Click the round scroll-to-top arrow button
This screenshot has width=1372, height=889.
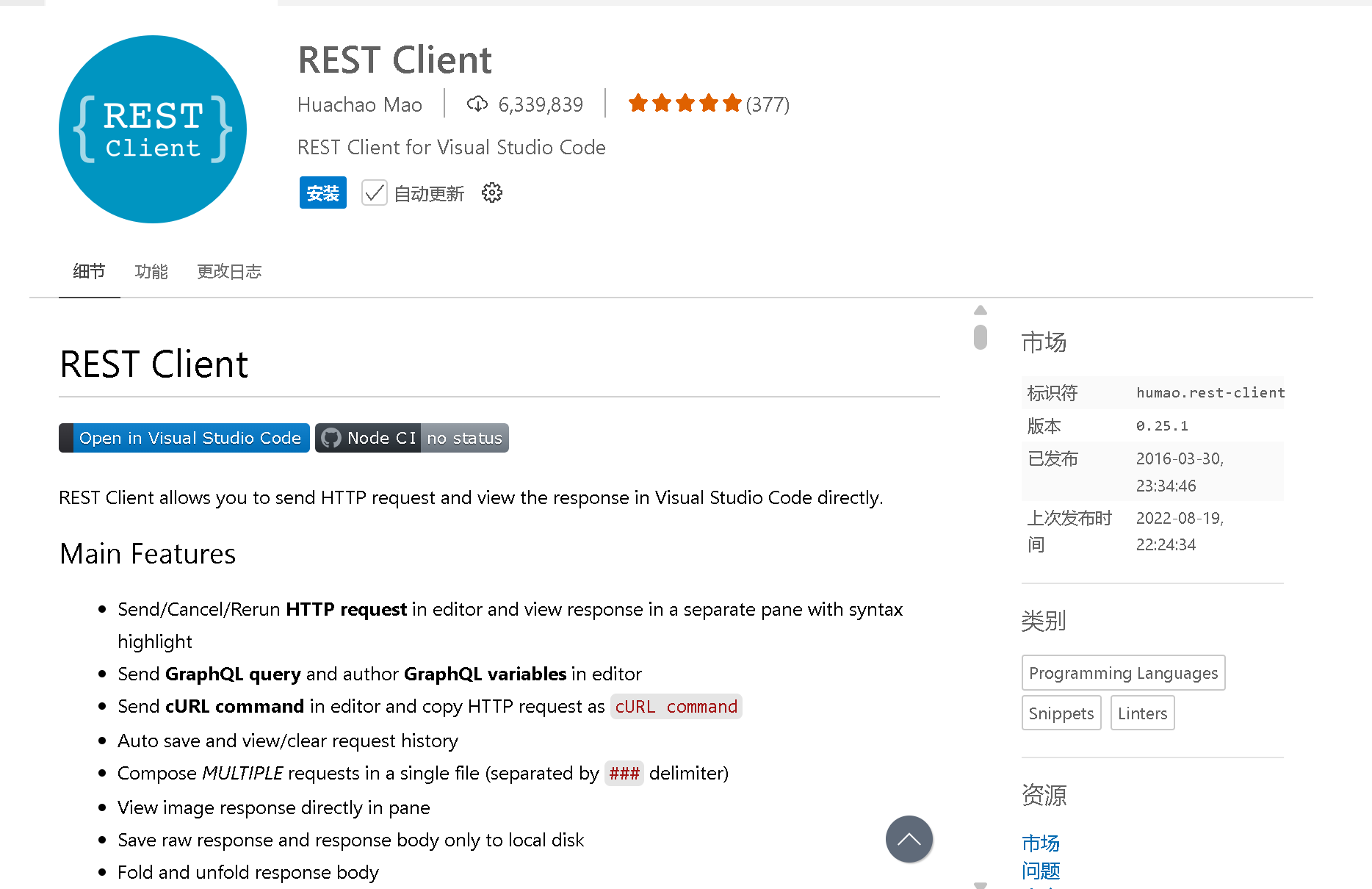[909, 839]
